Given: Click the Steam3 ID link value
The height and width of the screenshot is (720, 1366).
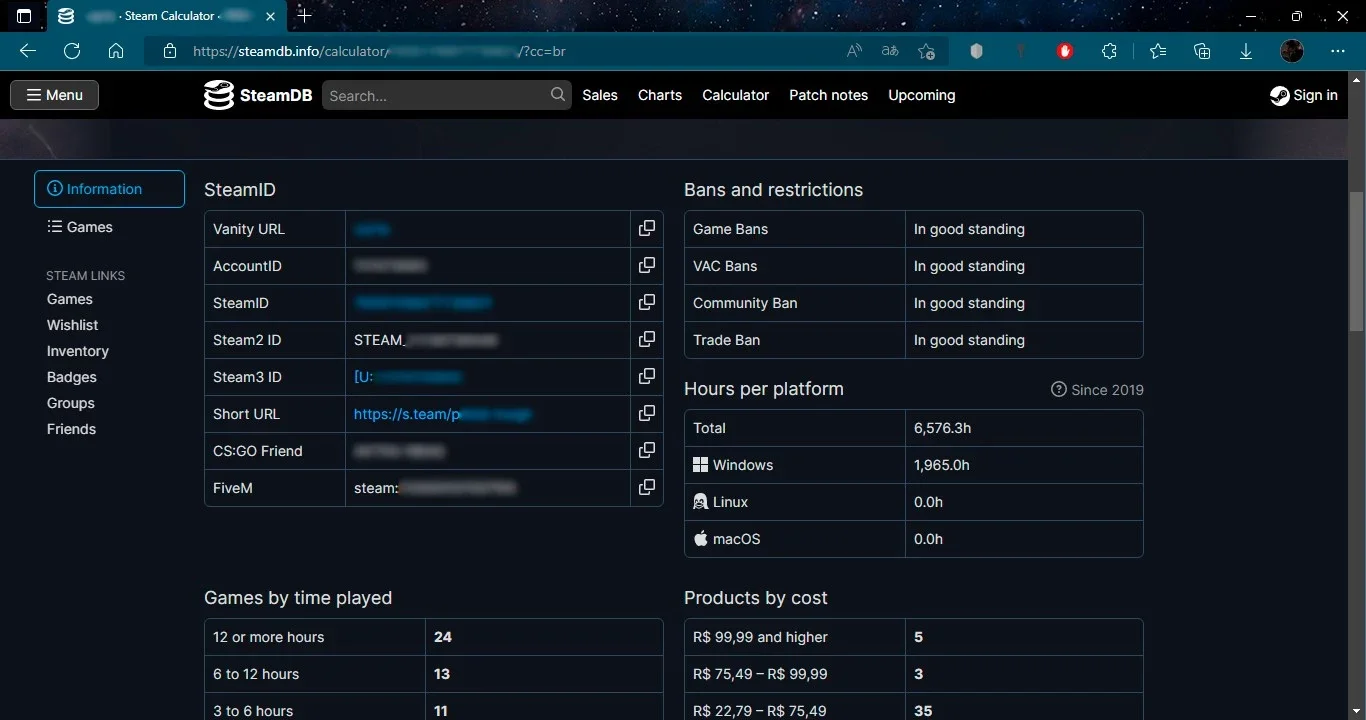Looking at the screenshot, I should click(x=408, y=377).
